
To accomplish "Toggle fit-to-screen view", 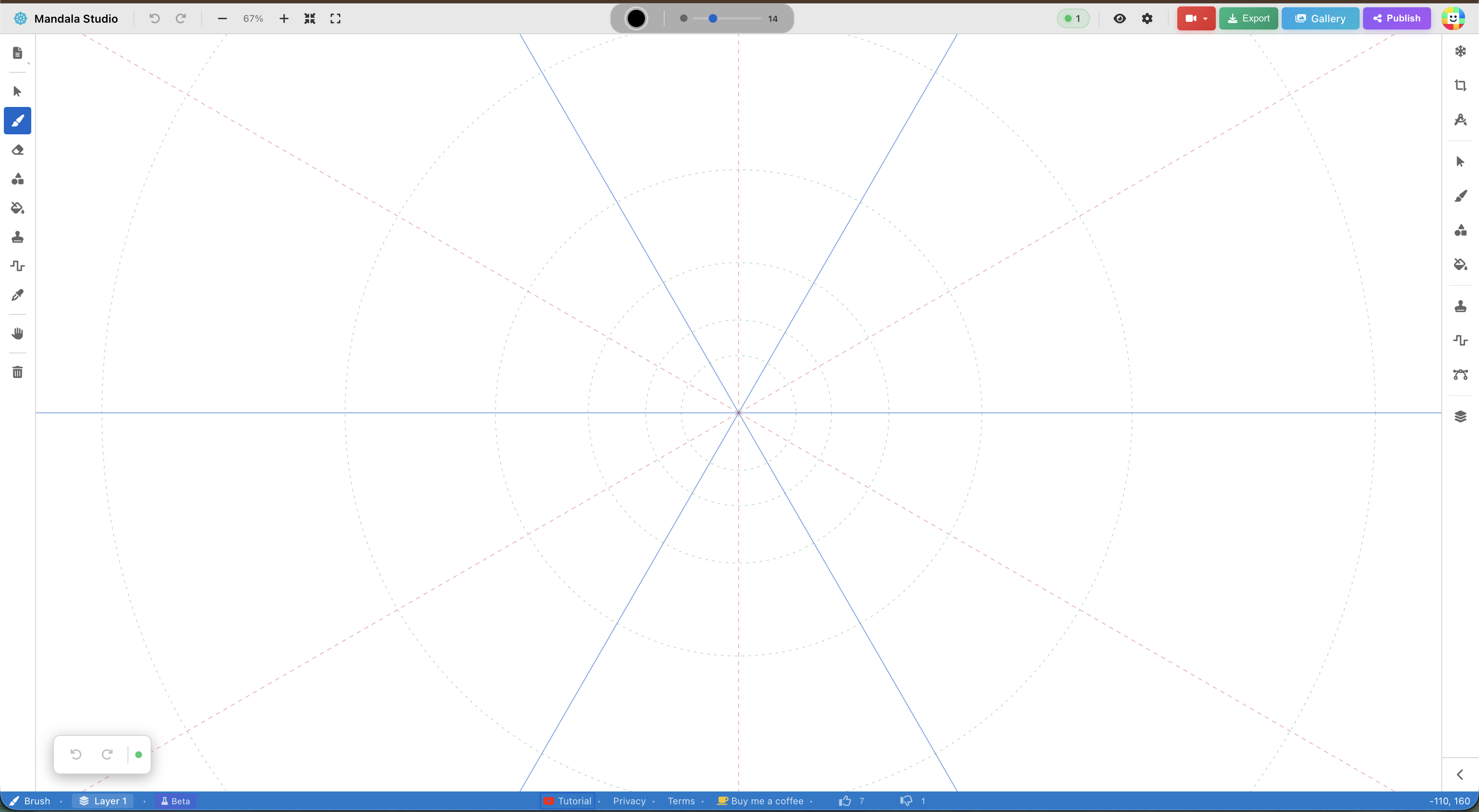I will (309, 18).
